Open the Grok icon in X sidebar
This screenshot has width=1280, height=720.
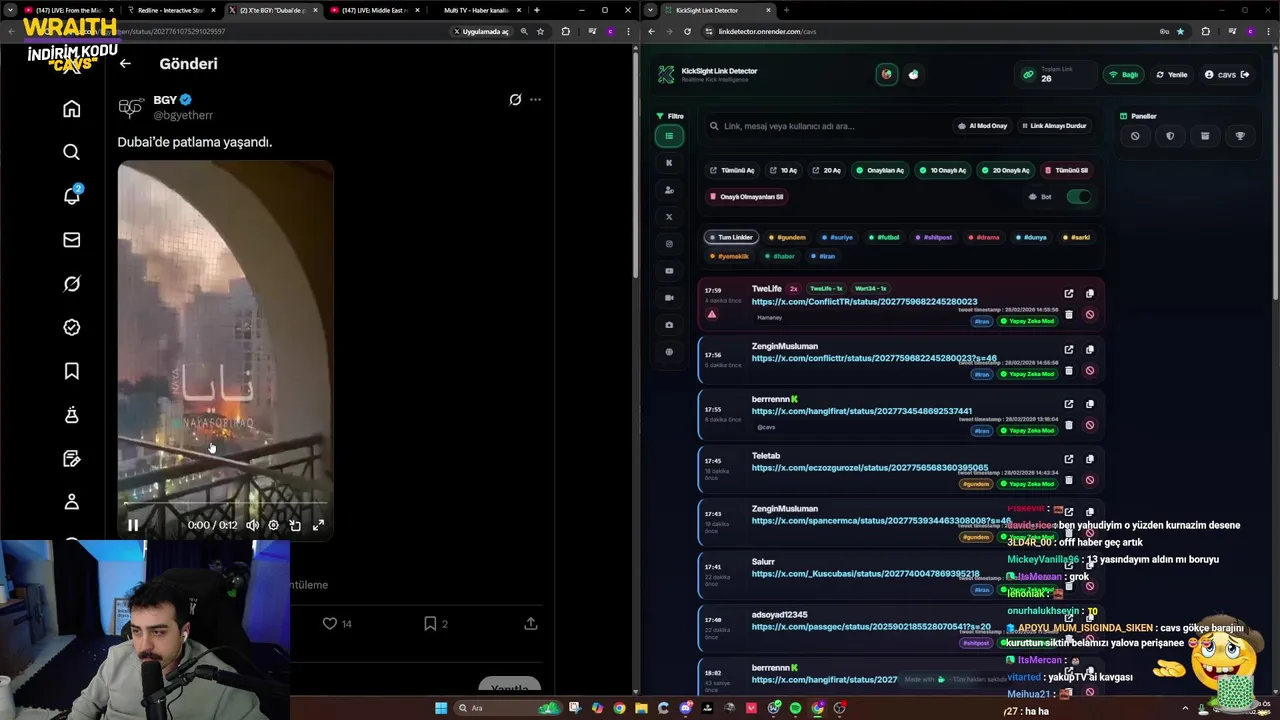pyautogui.click(x=71, y=284)
